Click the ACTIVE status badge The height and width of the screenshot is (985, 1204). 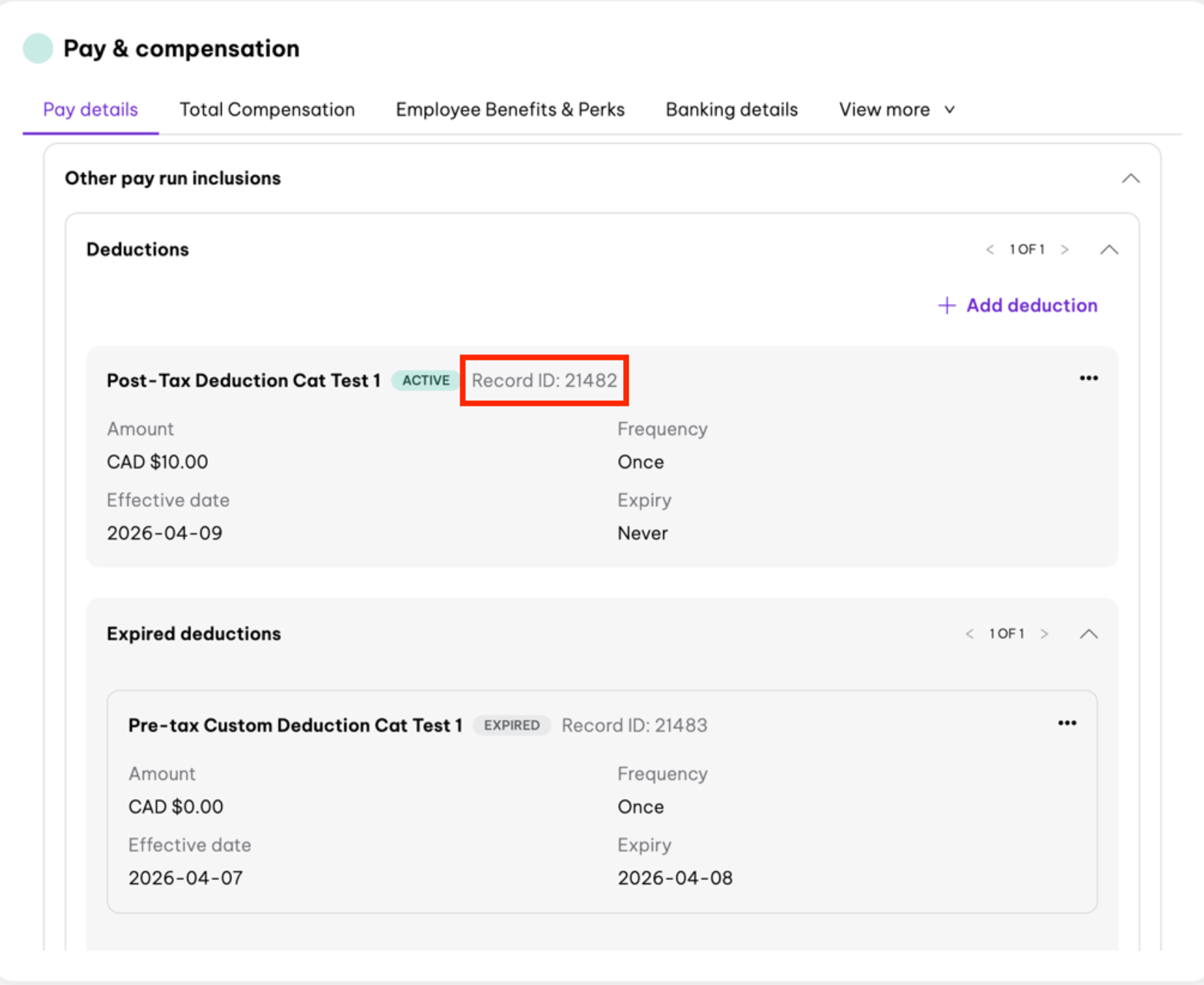coord(425,380)
